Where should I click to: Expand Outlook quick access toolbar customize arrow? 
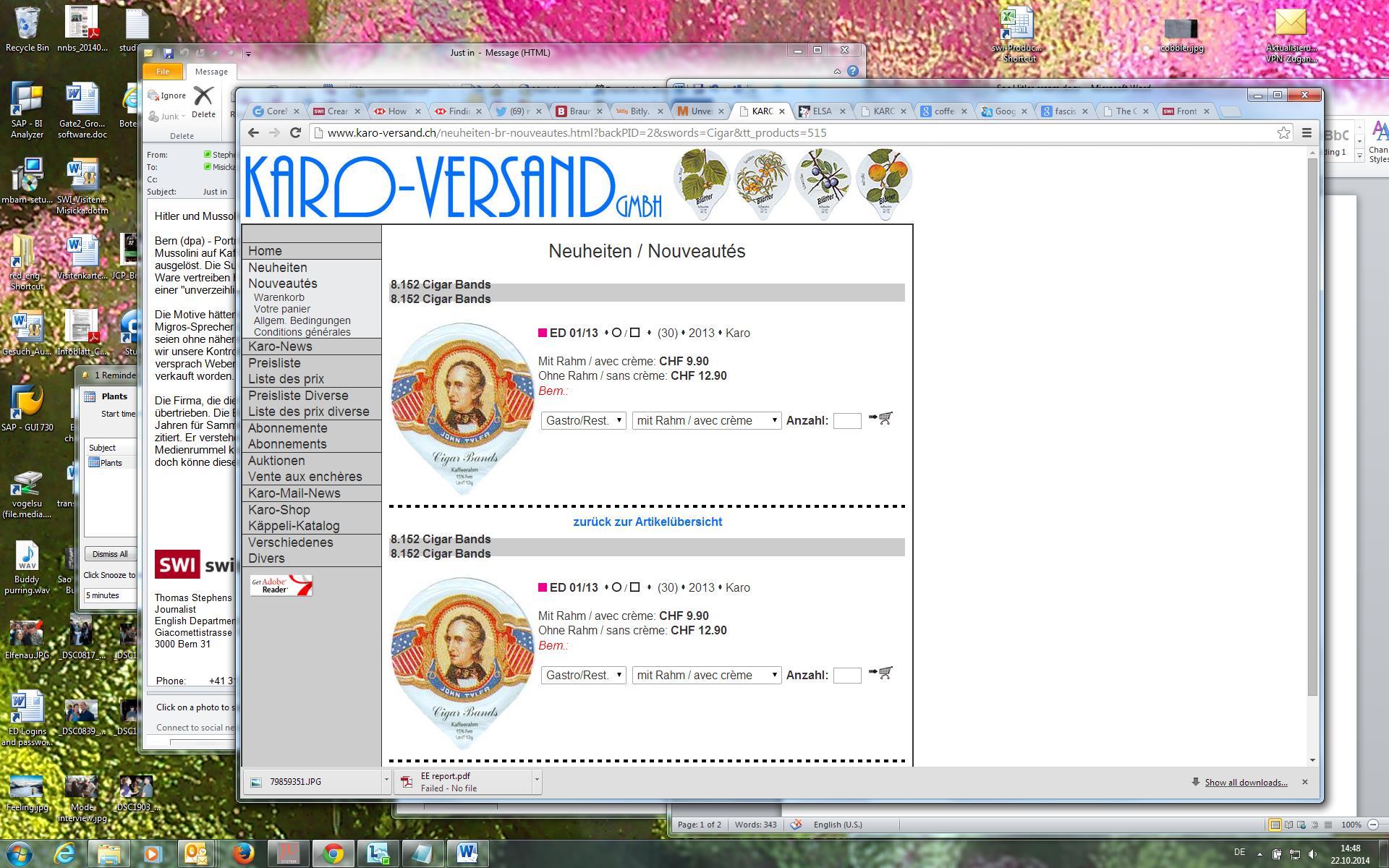pos(248,53)
